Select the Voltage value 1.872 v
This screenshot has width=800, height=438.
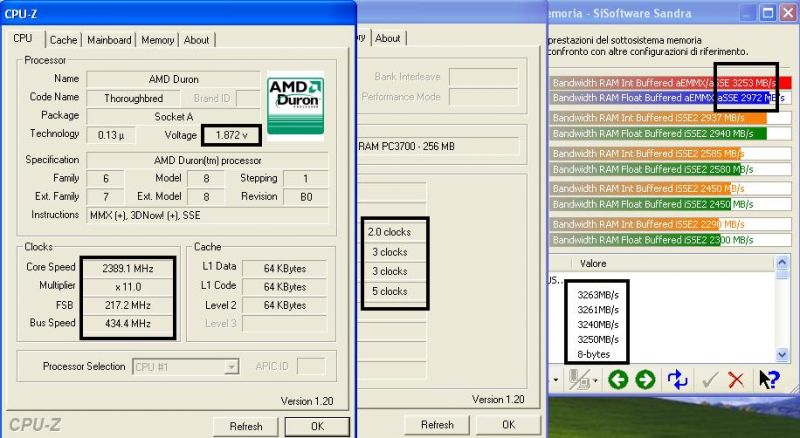(x=231, y=135)
